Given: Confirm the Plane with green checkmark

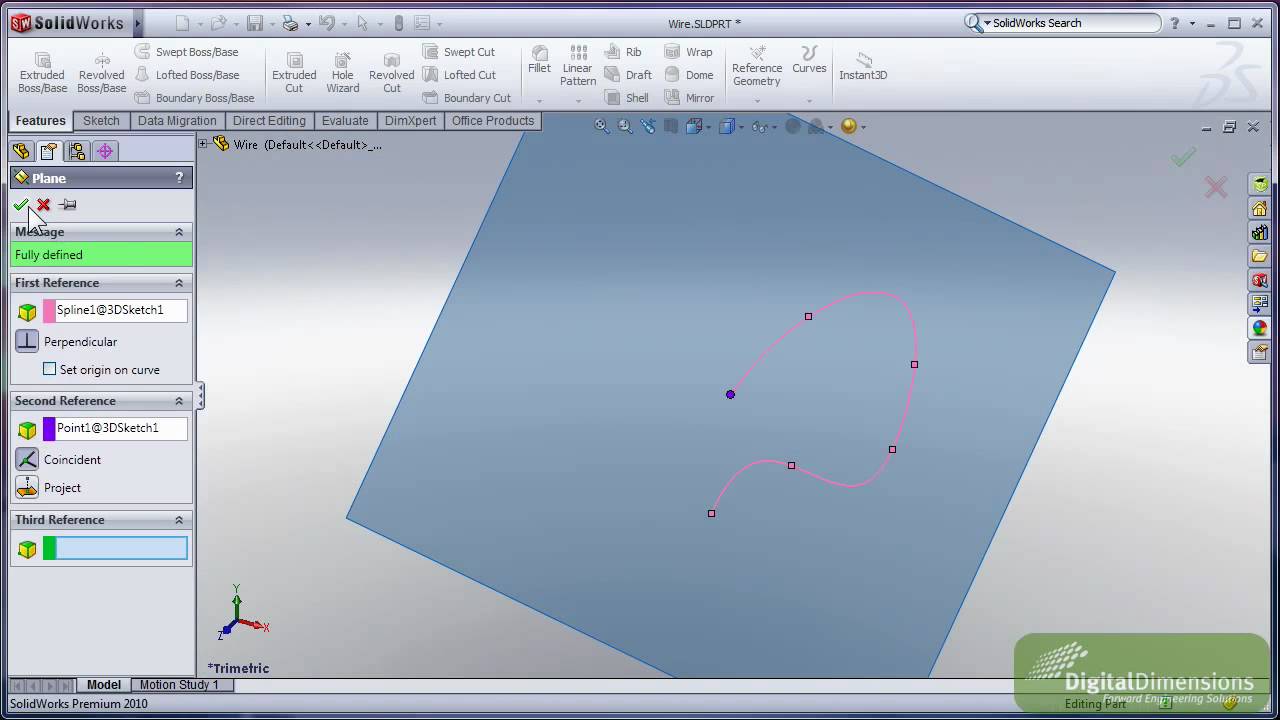Looking at the screenshot, I should 20,205.
